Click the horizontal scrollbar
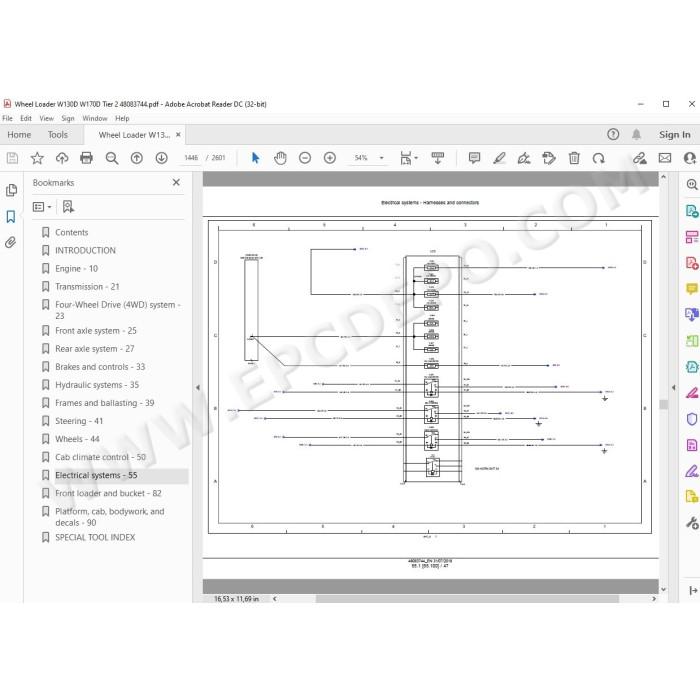 (x=467, y=599)
